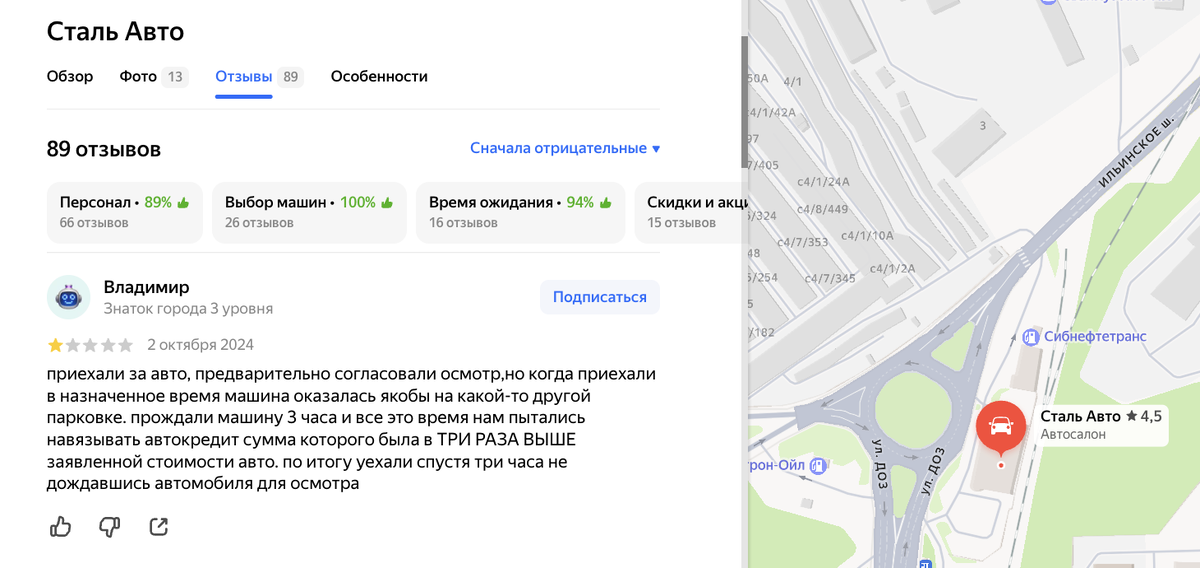1200x568 pixels.
Task: Subscribe to Vladimir with Подписаться button
Action: pos(600,297)
